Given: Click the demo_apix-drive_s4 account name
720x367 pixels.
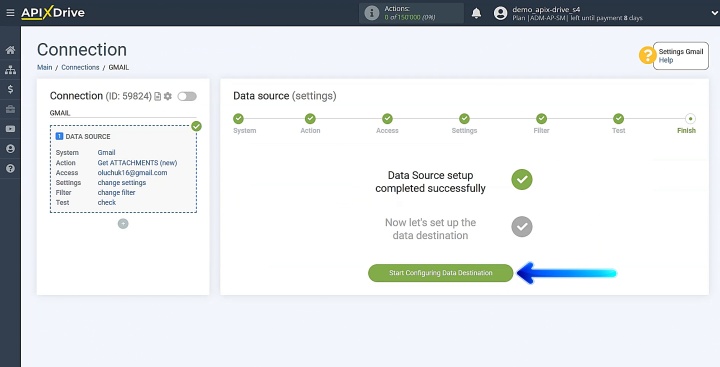Looking at the screenshot, I should click(x=546, y=9).
